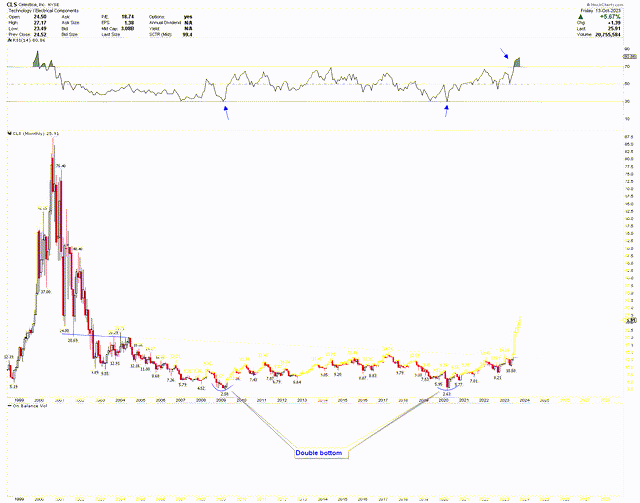The image size is (640, 503).
Task: Click the Last price value 25.91
Action: (x=615, y=29)
